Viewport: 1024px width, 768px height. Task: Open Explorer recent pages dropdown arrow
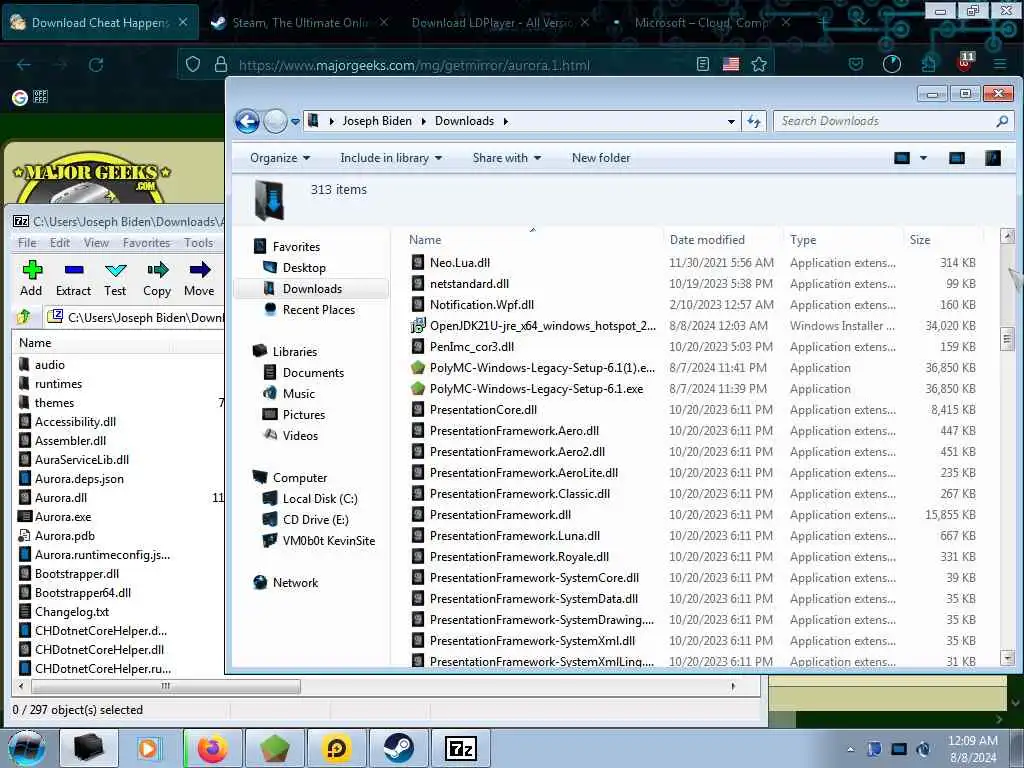[x=295, y=121]
